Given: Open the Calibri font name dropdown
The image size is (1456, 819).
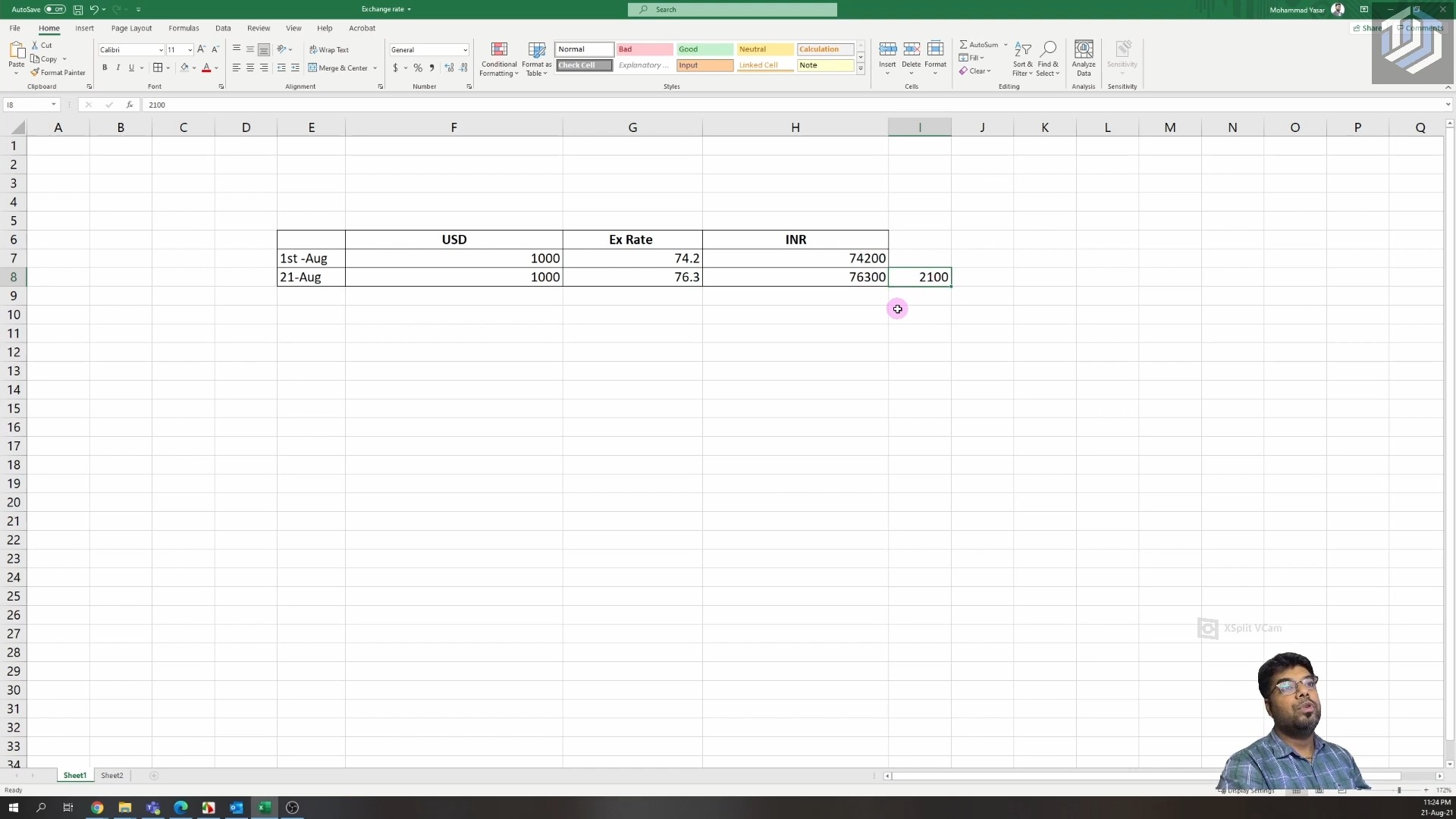Looking at the screenshot, I should [161, 50].
